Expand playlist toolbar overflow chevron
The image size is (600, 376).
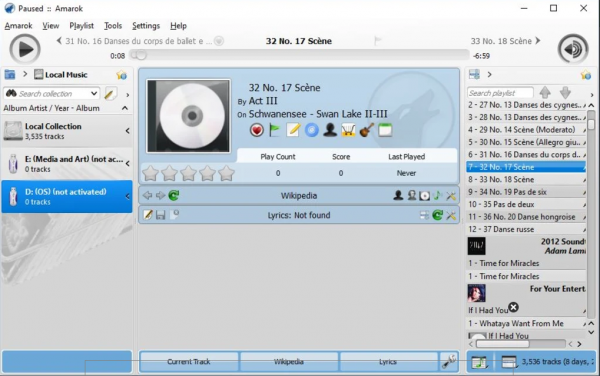[592, 94]
